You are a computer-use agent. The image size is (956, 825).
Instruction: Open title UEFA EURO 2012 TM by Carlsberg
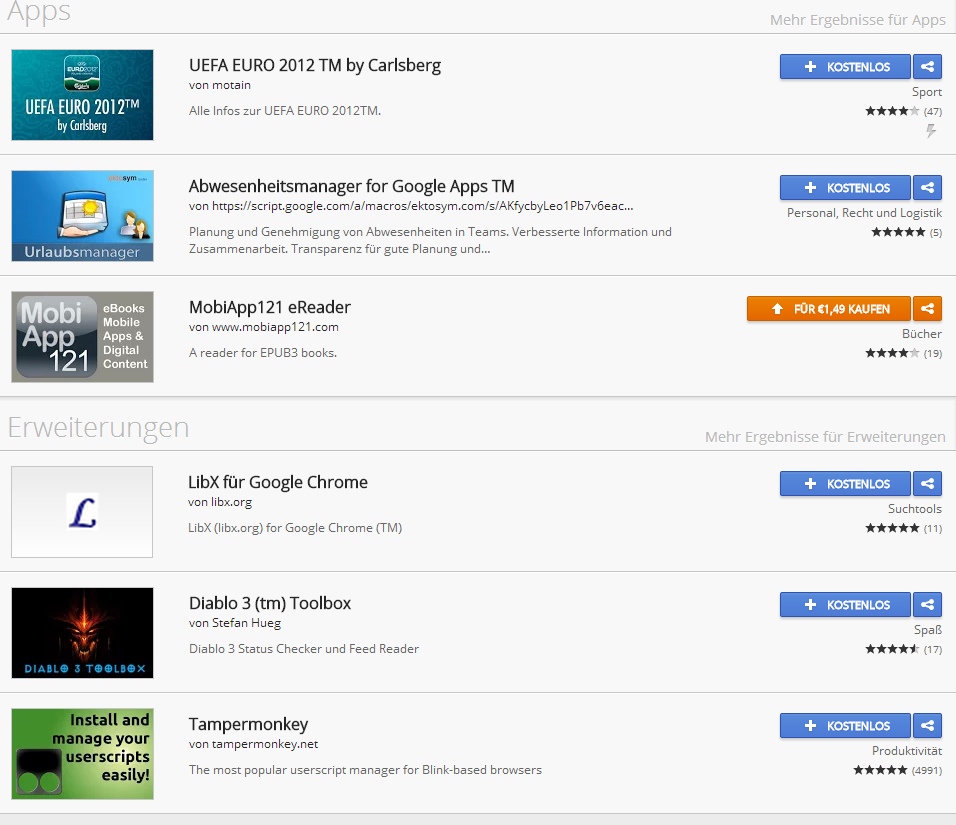tap(315, 65)
